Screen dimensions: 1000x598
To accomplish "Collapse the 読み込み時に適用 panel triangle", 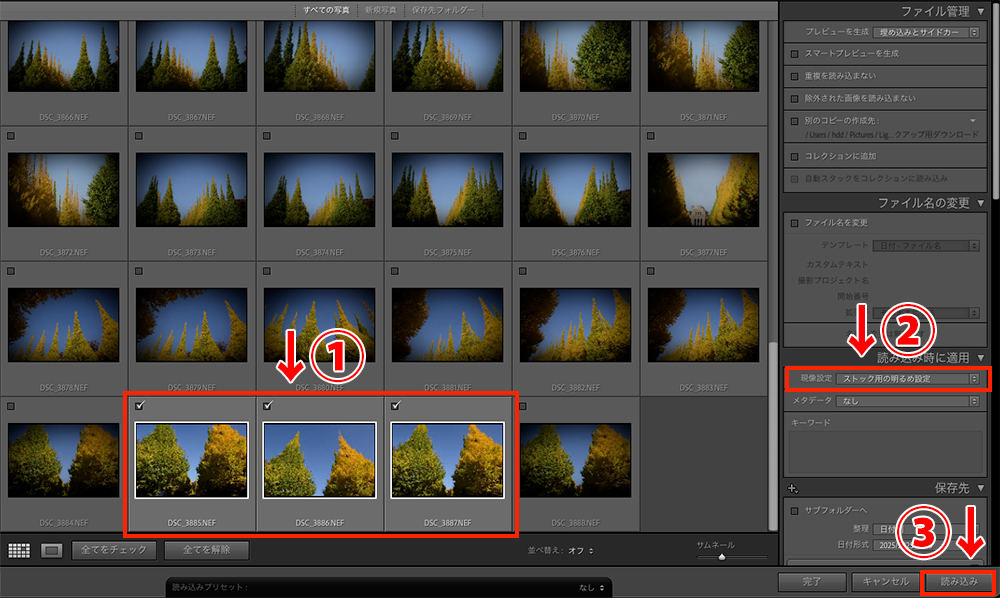I will (x=981, y=357).
